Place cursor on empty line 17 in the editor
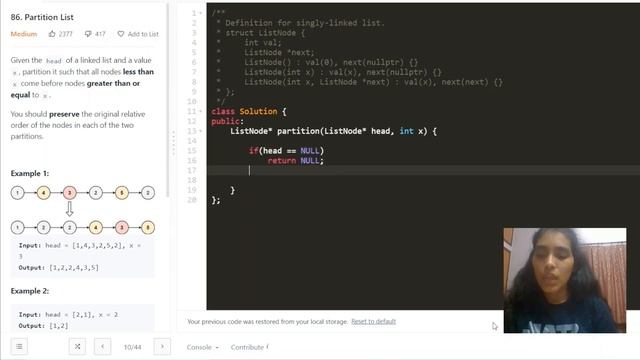This screenshot has width=640, height=360. (x=423, y=171)
